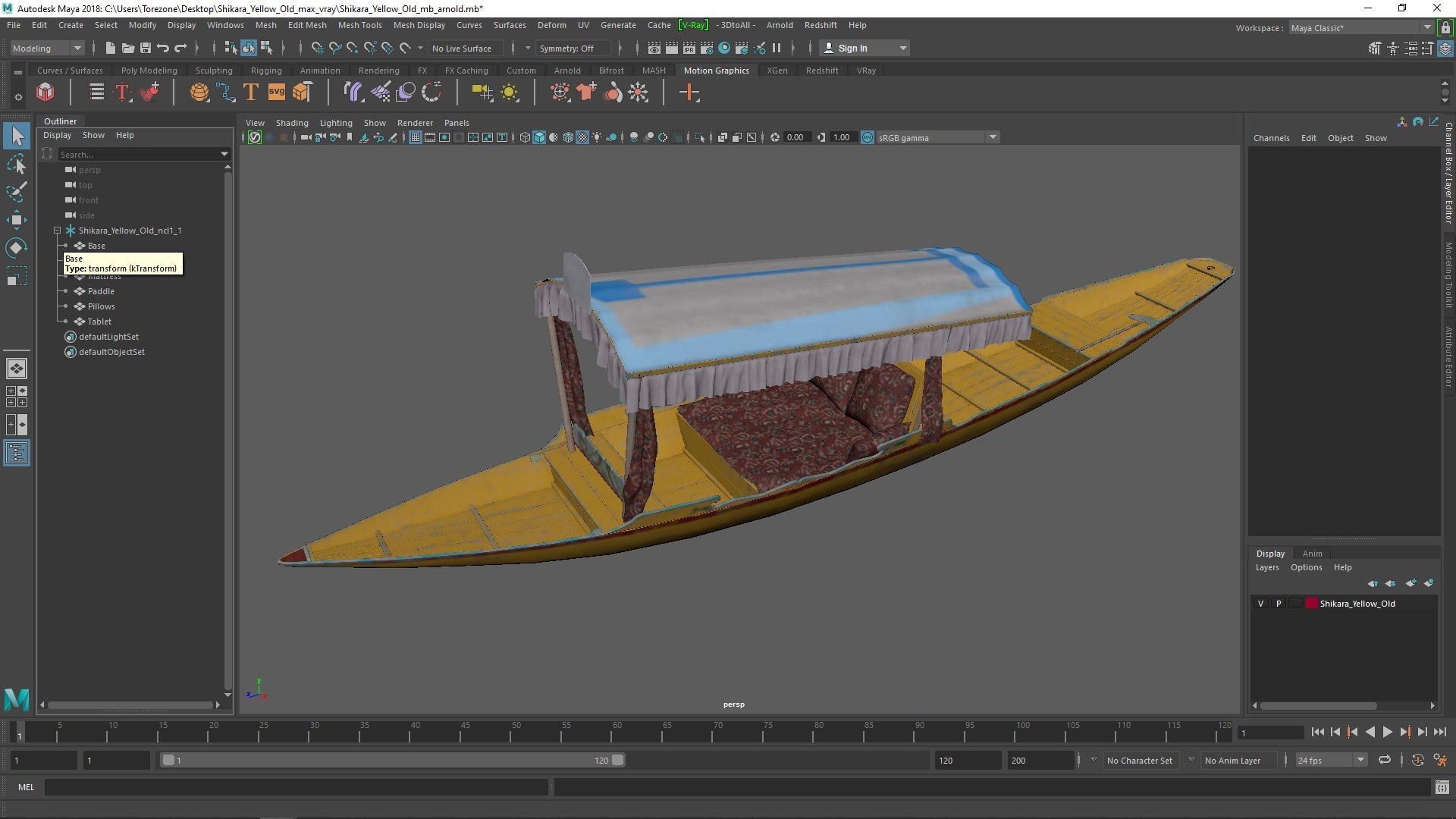The height and width of the screenshot is (819, 1456).
Task: Open the Modeling menu set dropdown
Action: tap(47, 48)
